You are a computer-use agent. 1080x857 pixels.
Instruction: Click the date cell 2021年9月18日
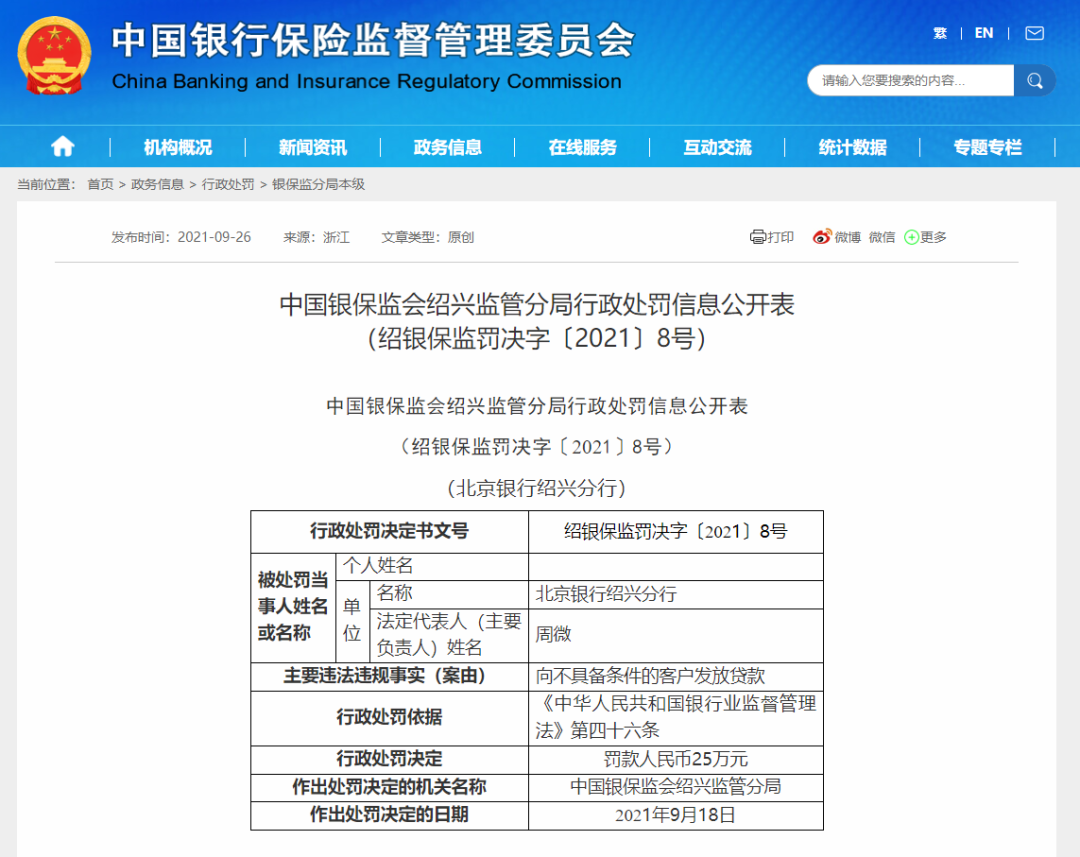pyautogui.click(x=676, y=815)
